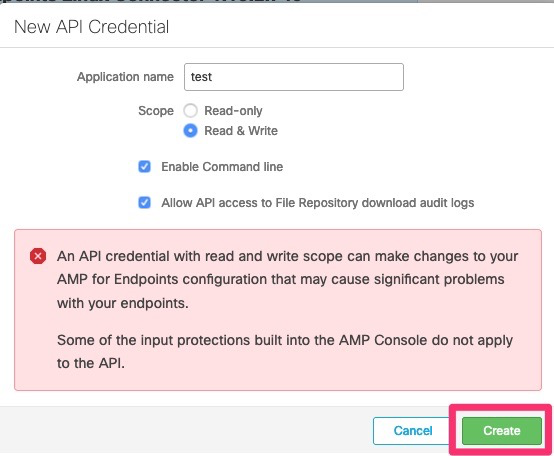The image size is (554, 456).
Task: Select the Read-only scope radio button
Action: pyautogui.click(x=190, y=111)
